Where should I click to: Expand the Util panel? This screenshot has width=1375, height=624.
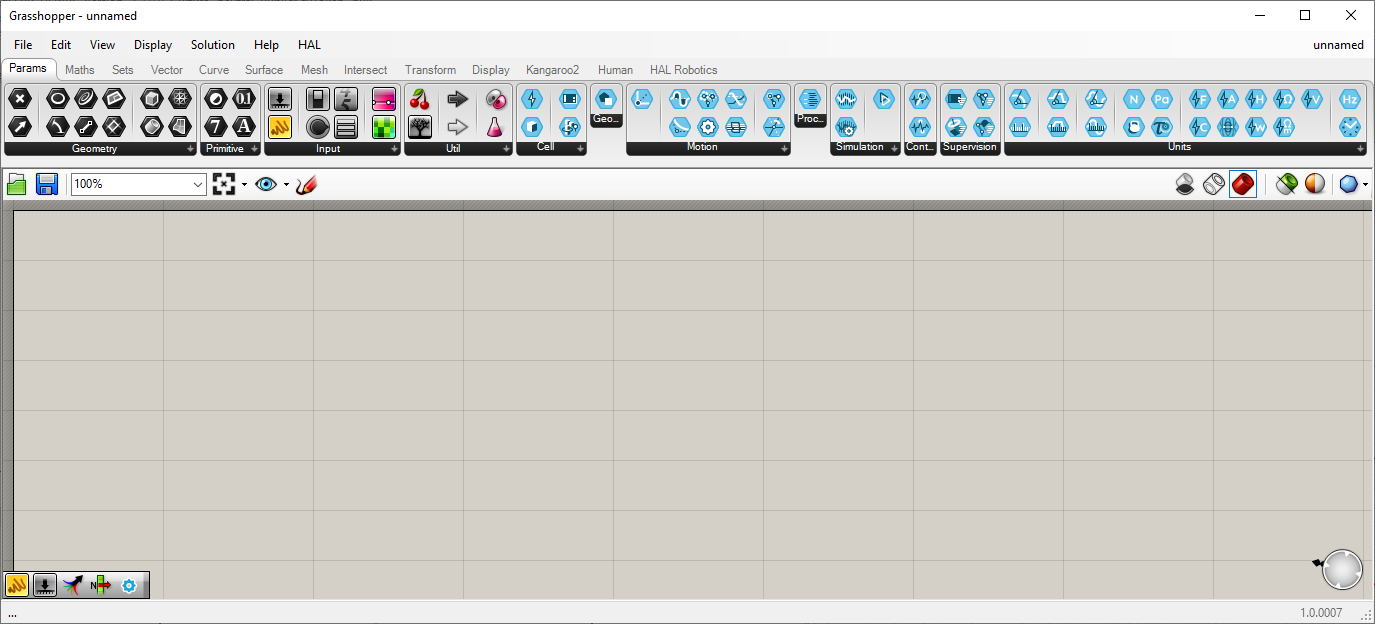pyautogui.click(x=505, y=149)
